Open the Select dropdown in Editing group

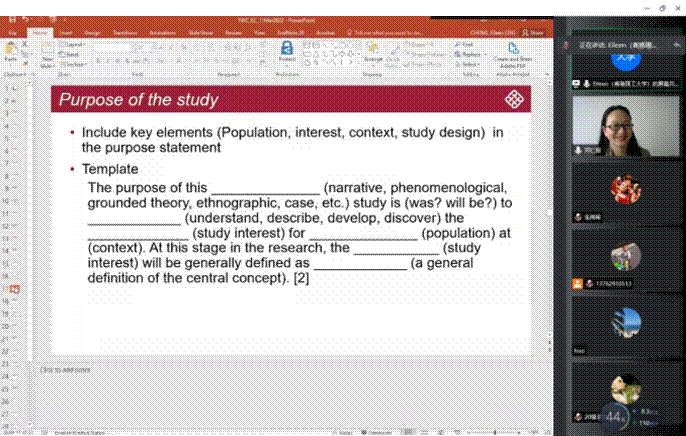pyautogui.click(x=469, y=63)
